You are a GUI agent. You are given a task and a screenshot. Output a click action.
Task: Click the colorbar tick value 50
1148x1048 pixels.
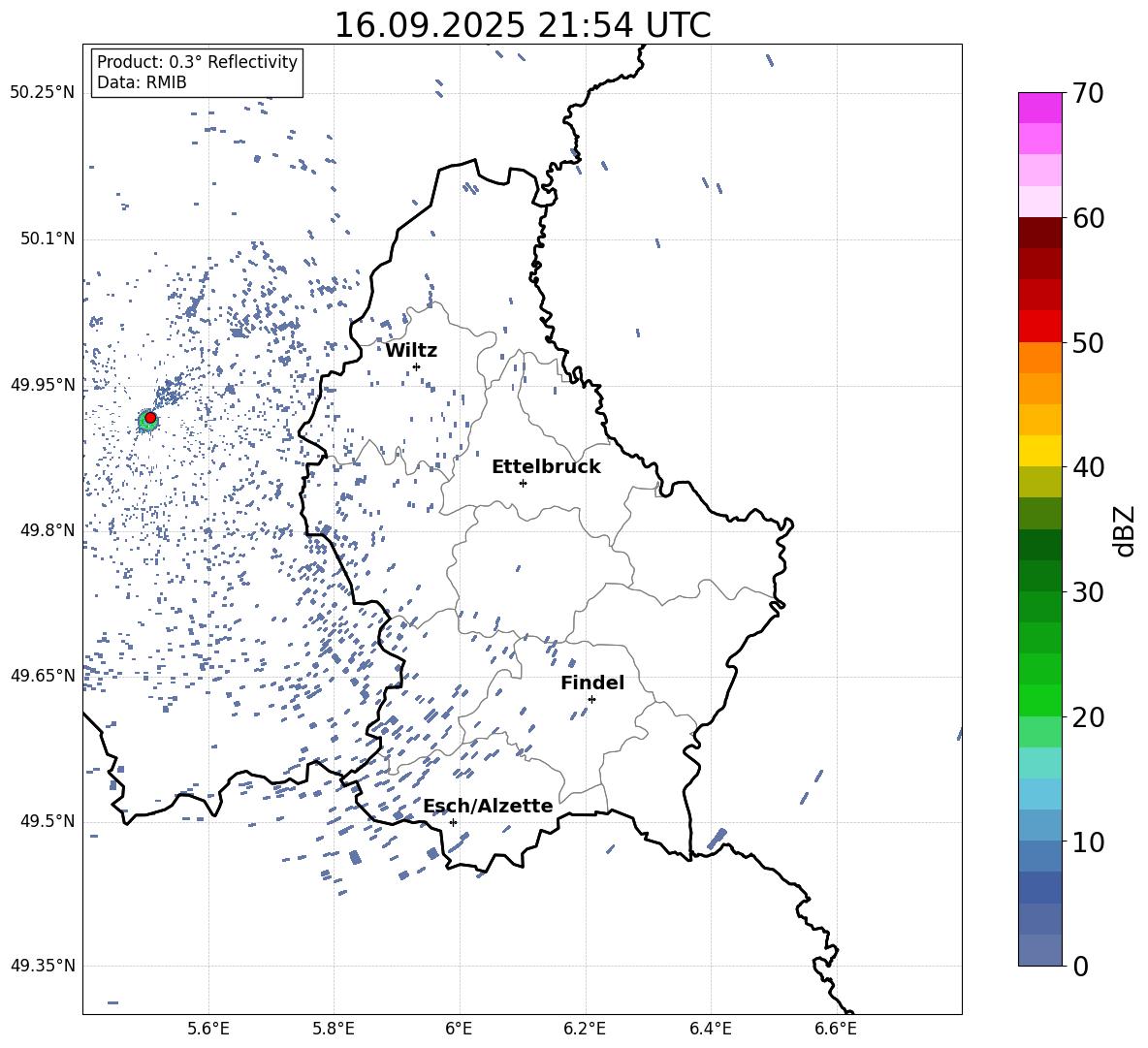[x=1087, y=342]
